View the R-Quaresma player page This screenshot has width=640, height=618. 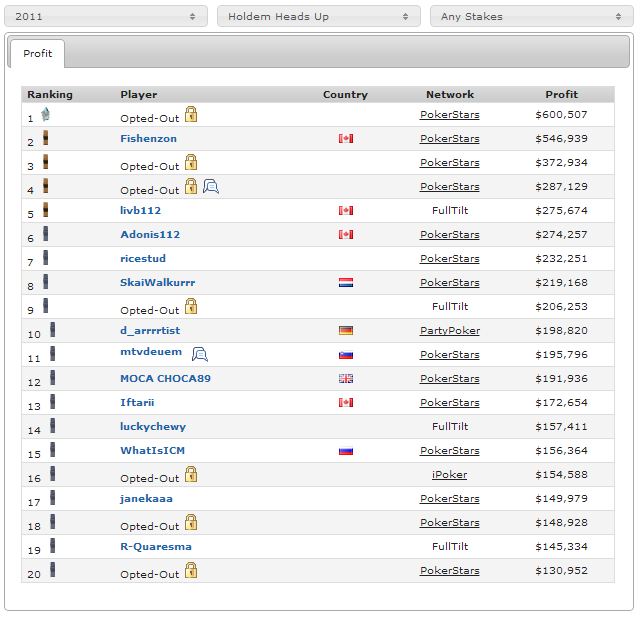156,547
